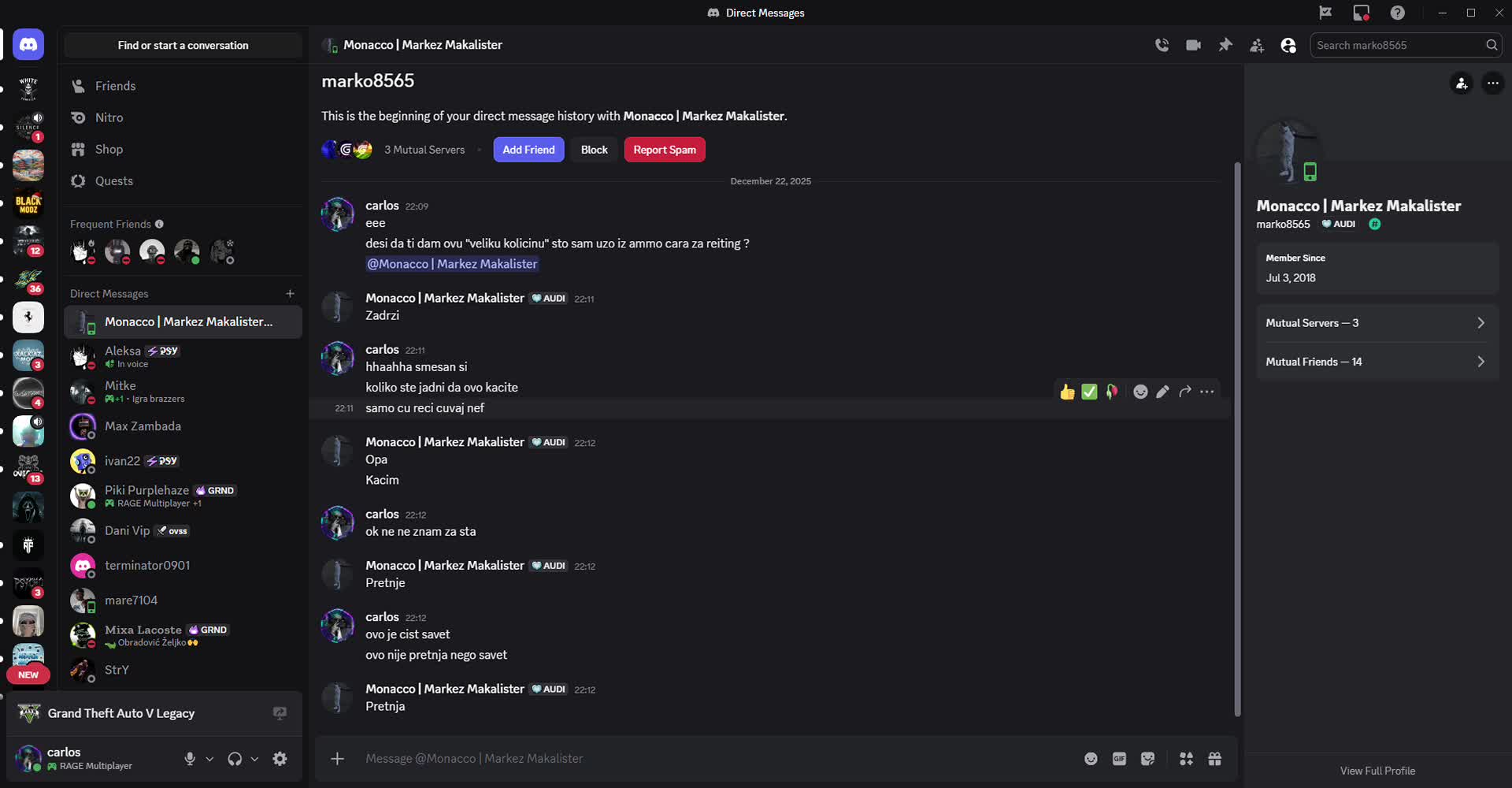Open the Nitro page

tap(108, 117)
